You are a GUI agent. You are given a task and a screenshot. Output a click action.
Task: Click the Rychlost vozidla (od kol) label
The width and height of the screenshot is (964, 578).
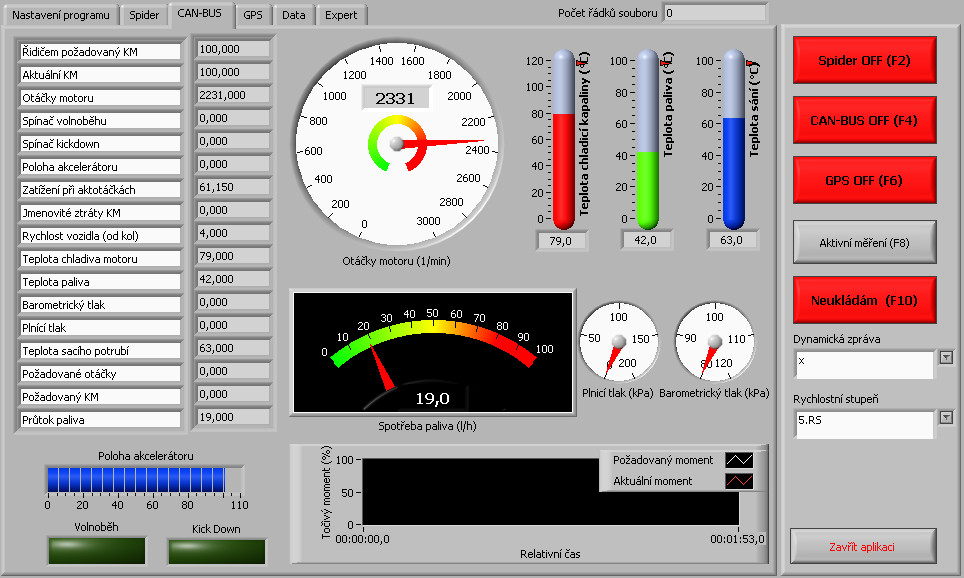pos(100,236)
